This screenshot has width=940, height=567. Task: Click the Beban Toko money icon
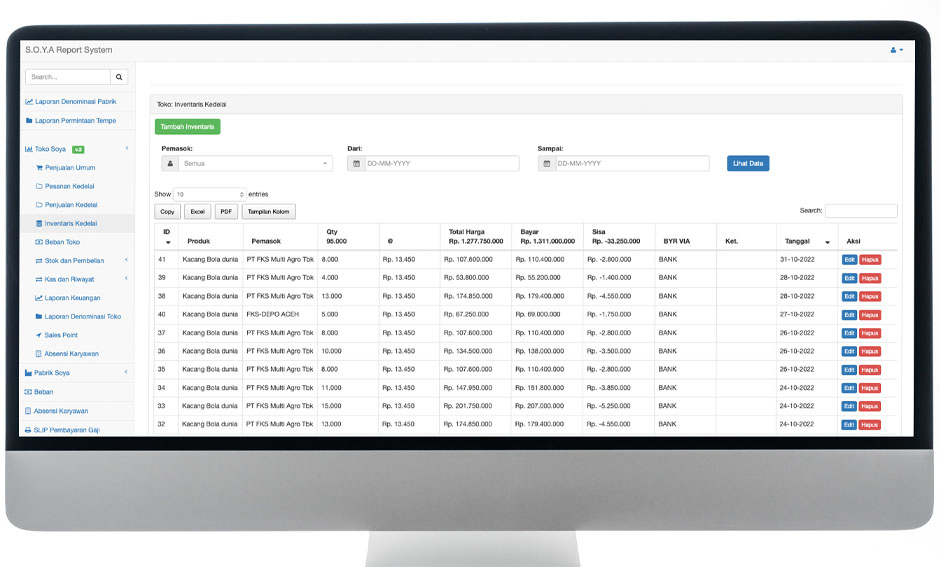[x=39, y=242]
